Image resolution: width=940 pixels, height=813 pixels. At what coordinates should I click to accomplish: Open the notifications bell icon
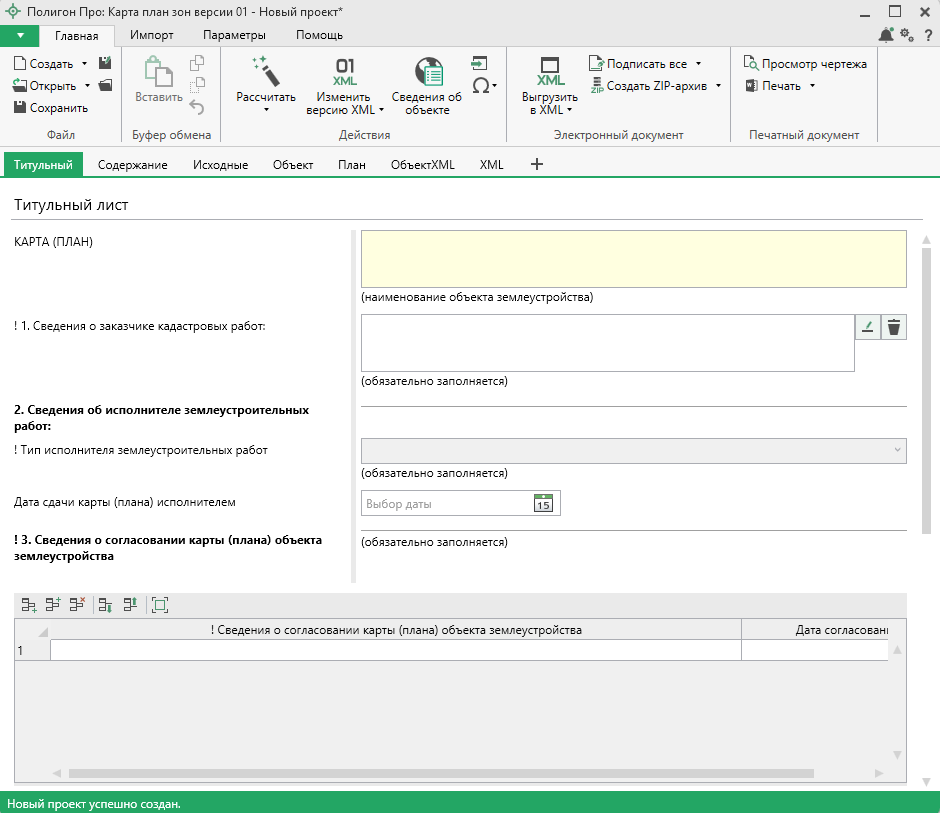pos(886,35)
